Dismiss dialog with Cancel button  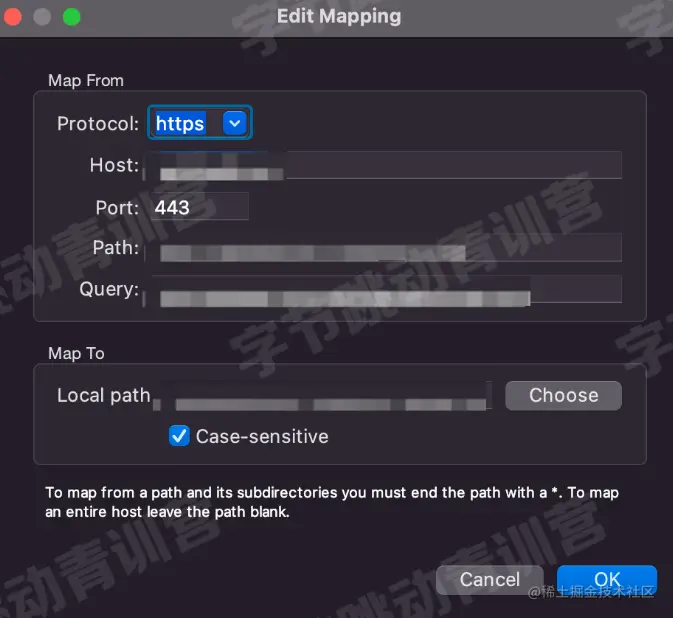490,580
